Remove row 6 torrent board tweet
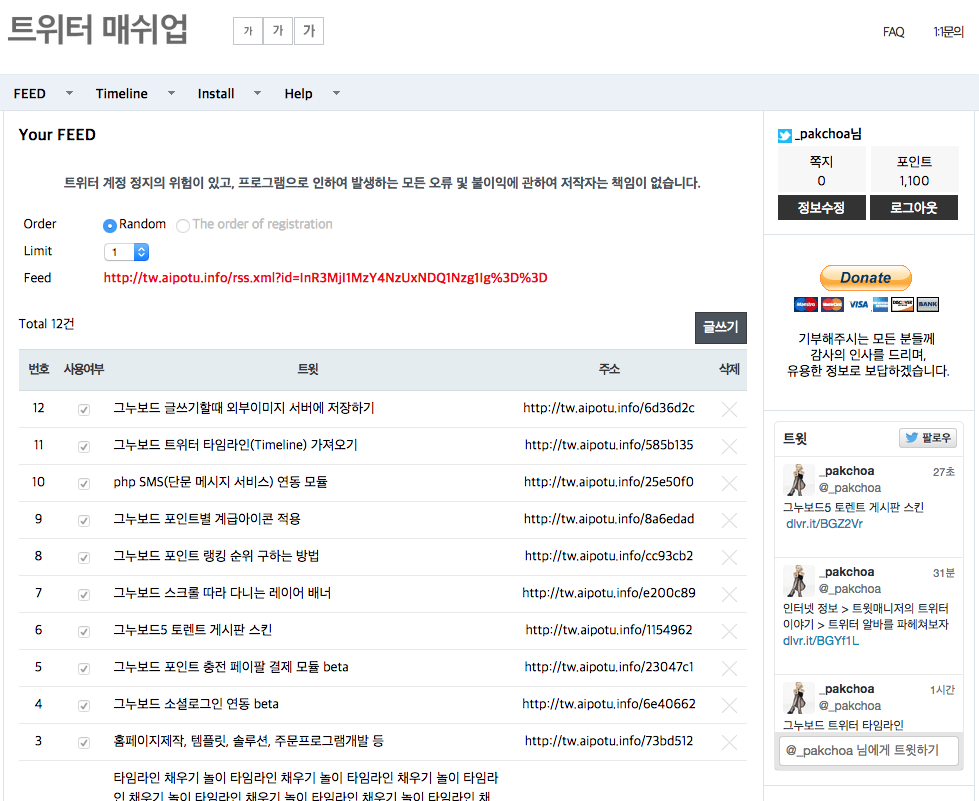This screenshot has width=979, height=801. [x=729, y=631]
